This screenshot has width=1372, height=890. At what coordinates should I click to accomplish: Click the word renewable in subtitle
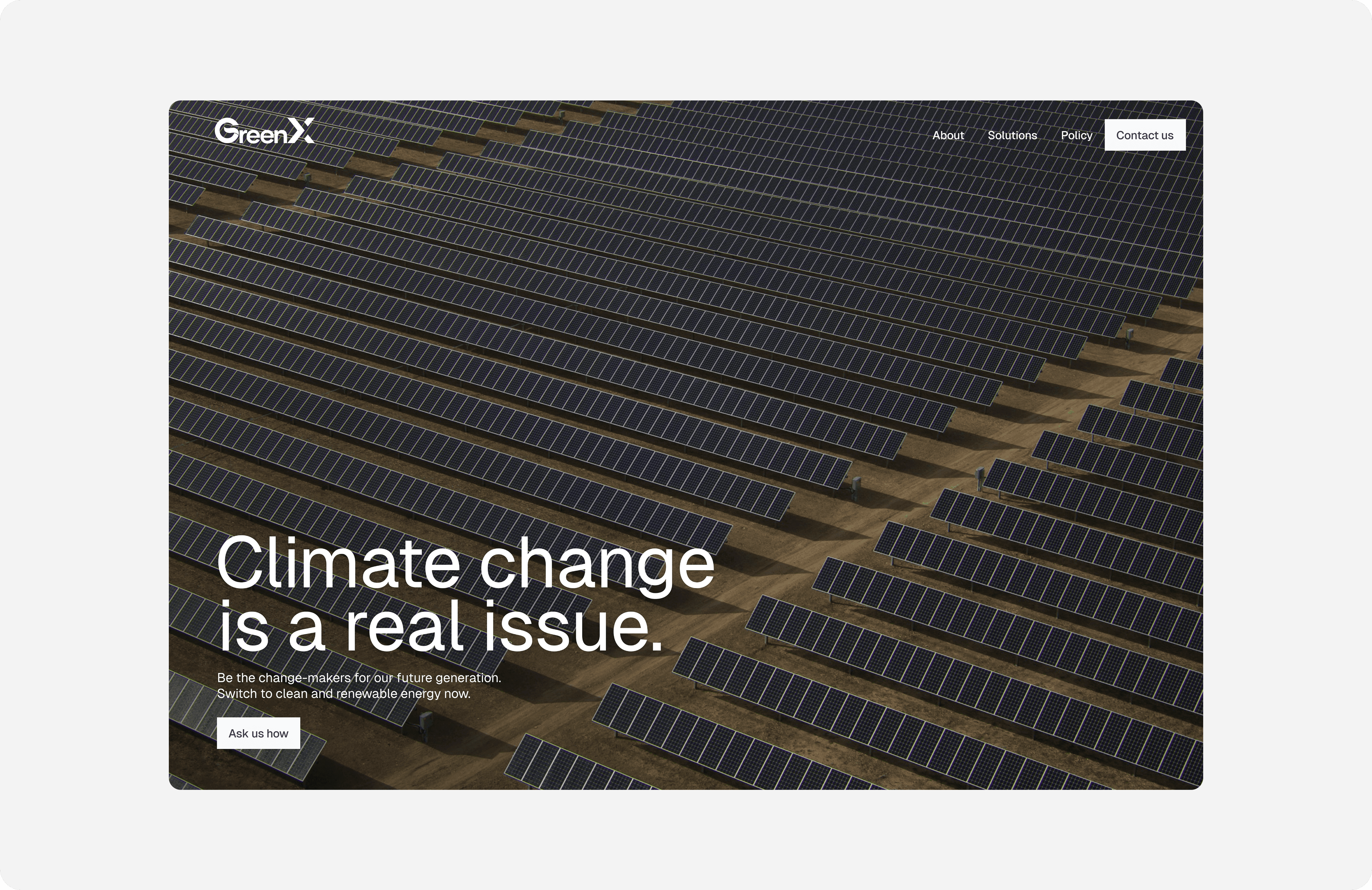(367, 693)
